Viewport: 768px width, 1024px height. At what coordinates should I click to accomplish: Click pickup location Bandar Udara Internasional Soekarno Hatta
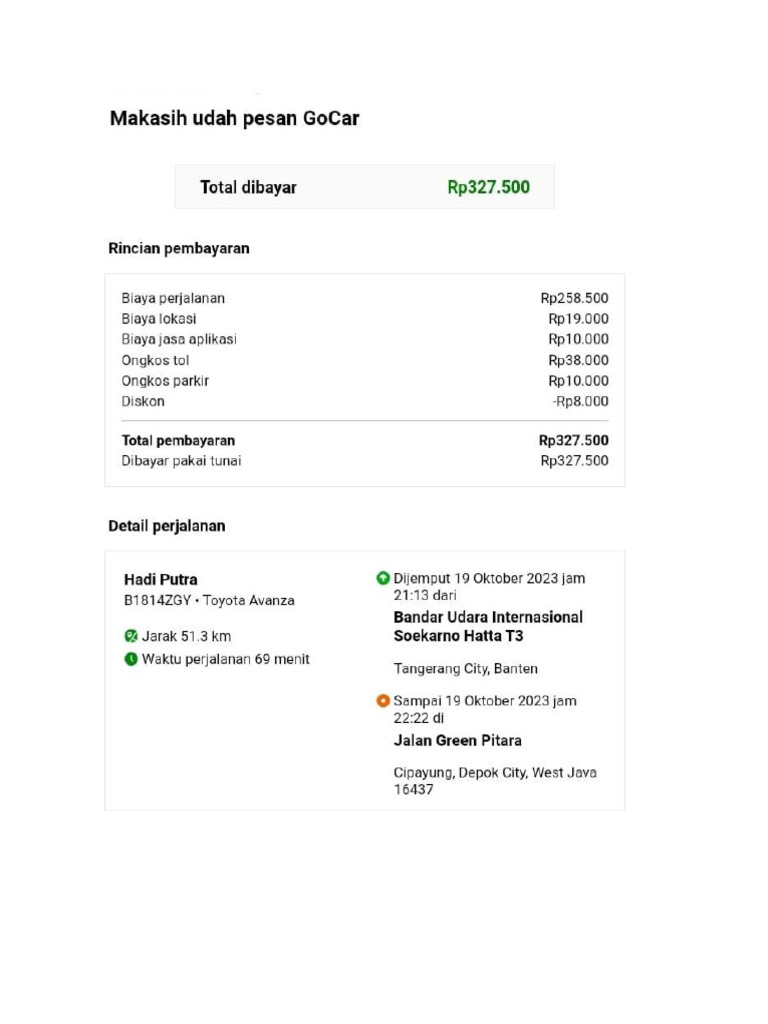tap(488, 626)
